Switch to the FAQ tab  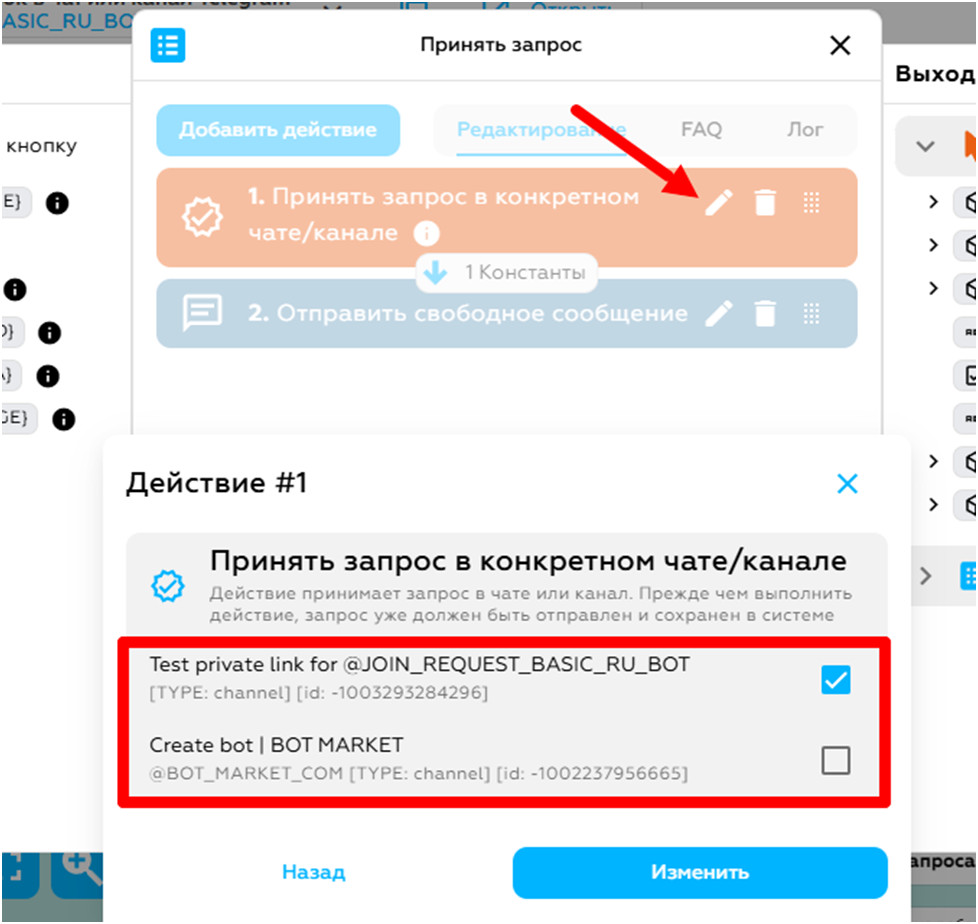click(x=701, y=129)
